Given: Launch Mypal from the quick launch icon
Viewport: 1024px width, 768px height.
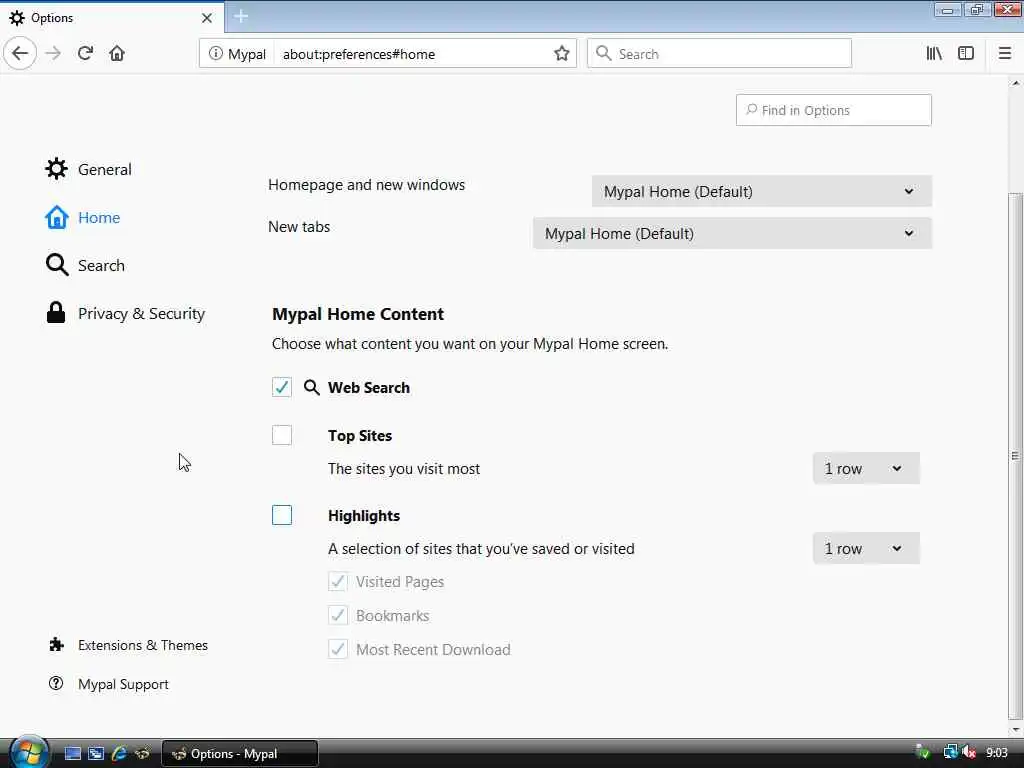Looking at the screenshot, I should point(142,754).
